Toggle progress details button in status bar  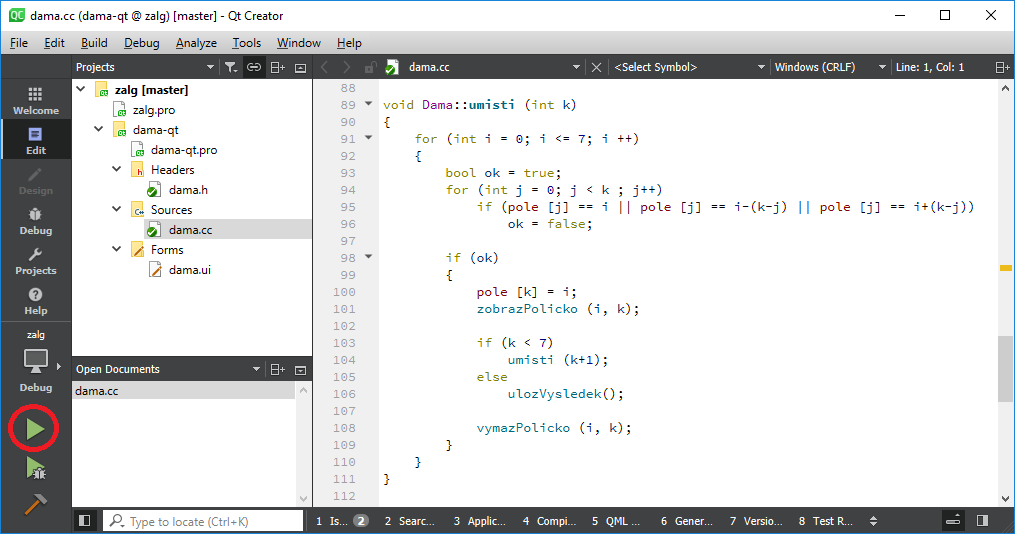tap(953, 520)
